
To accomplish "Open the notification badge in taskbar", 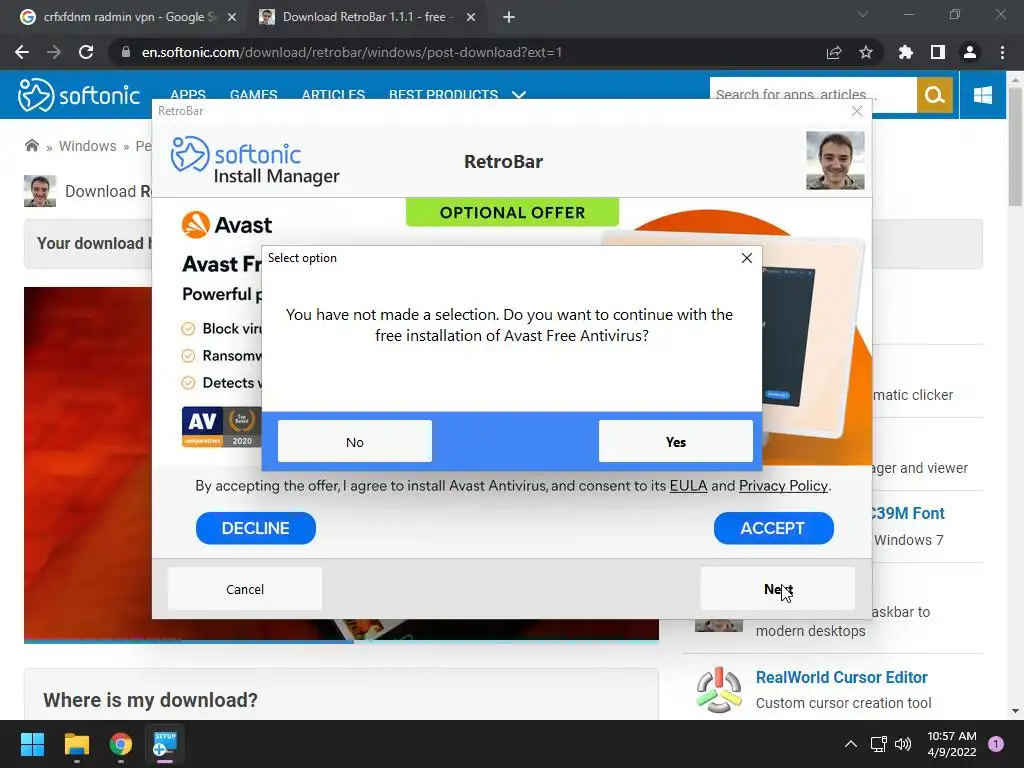I will 996,743.
